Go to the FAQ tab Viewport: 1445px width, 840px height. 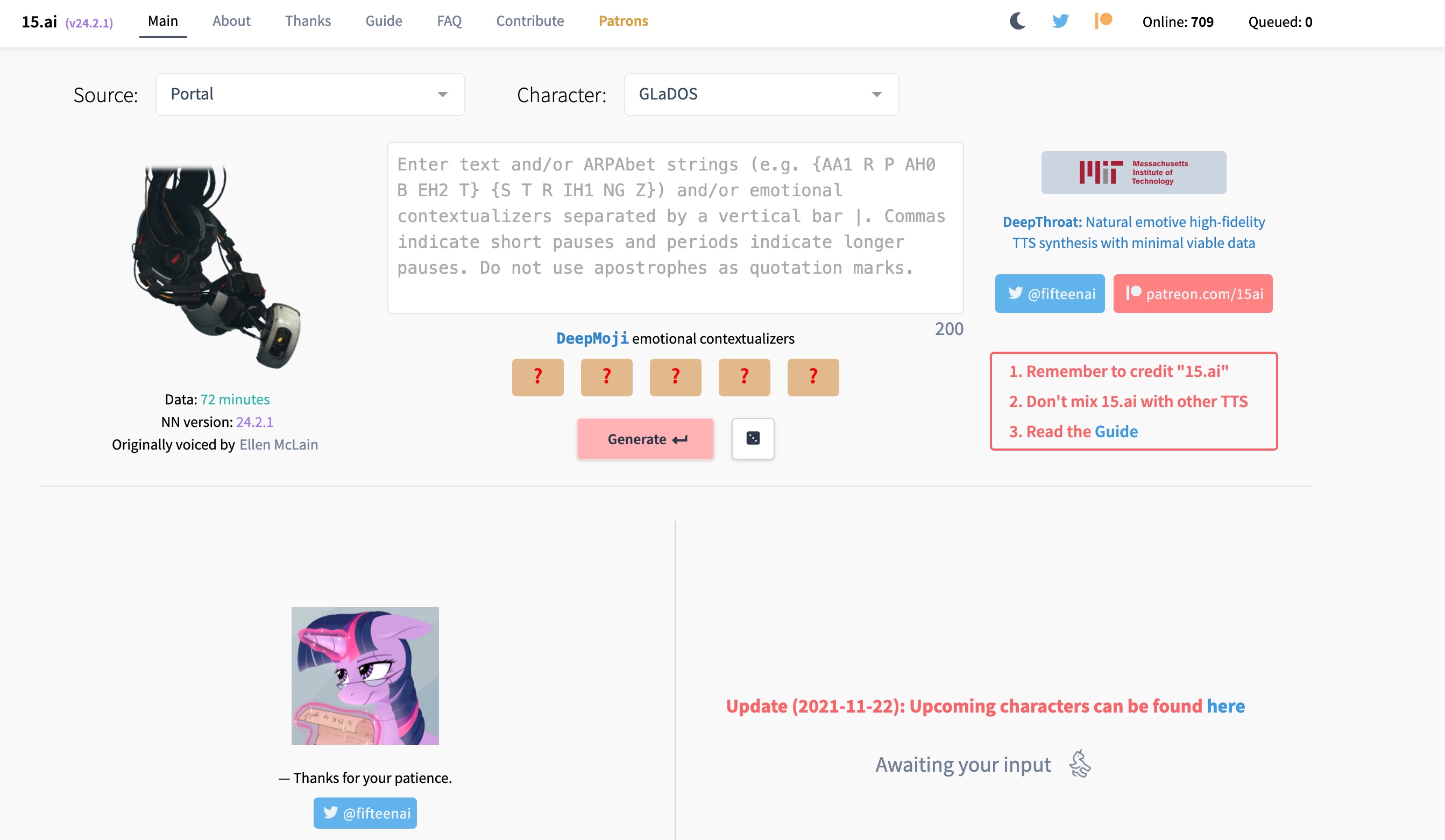(x=449, y=21)
